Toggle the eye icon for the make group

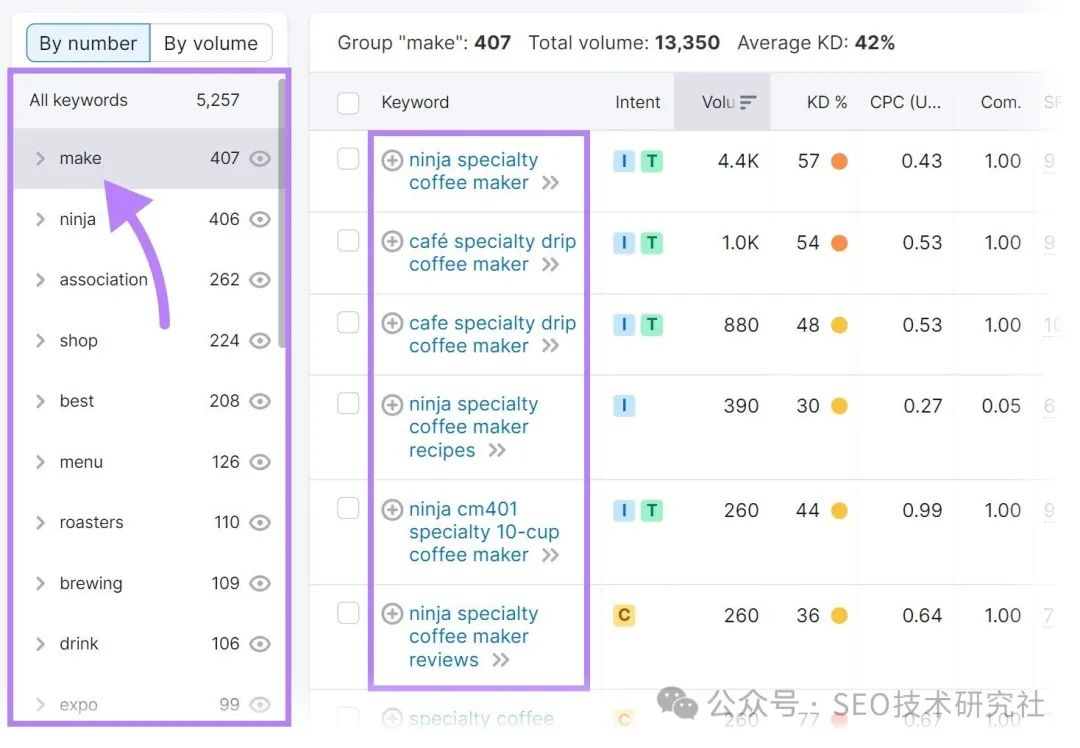[260, 158]
